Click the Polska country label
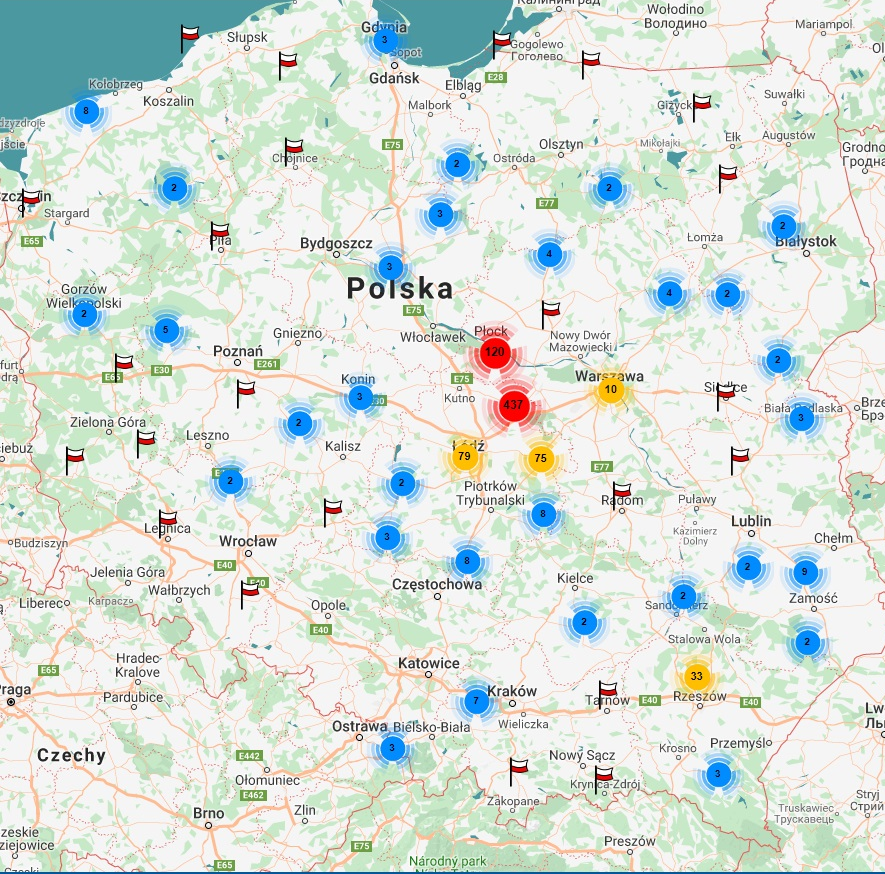The image size is (885, 874). pos(400,288)
